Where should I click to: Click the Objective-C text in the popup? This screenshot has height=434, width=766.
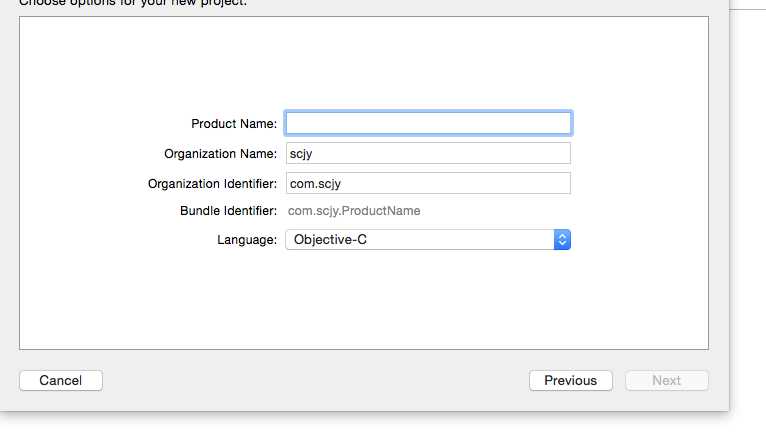330,239
